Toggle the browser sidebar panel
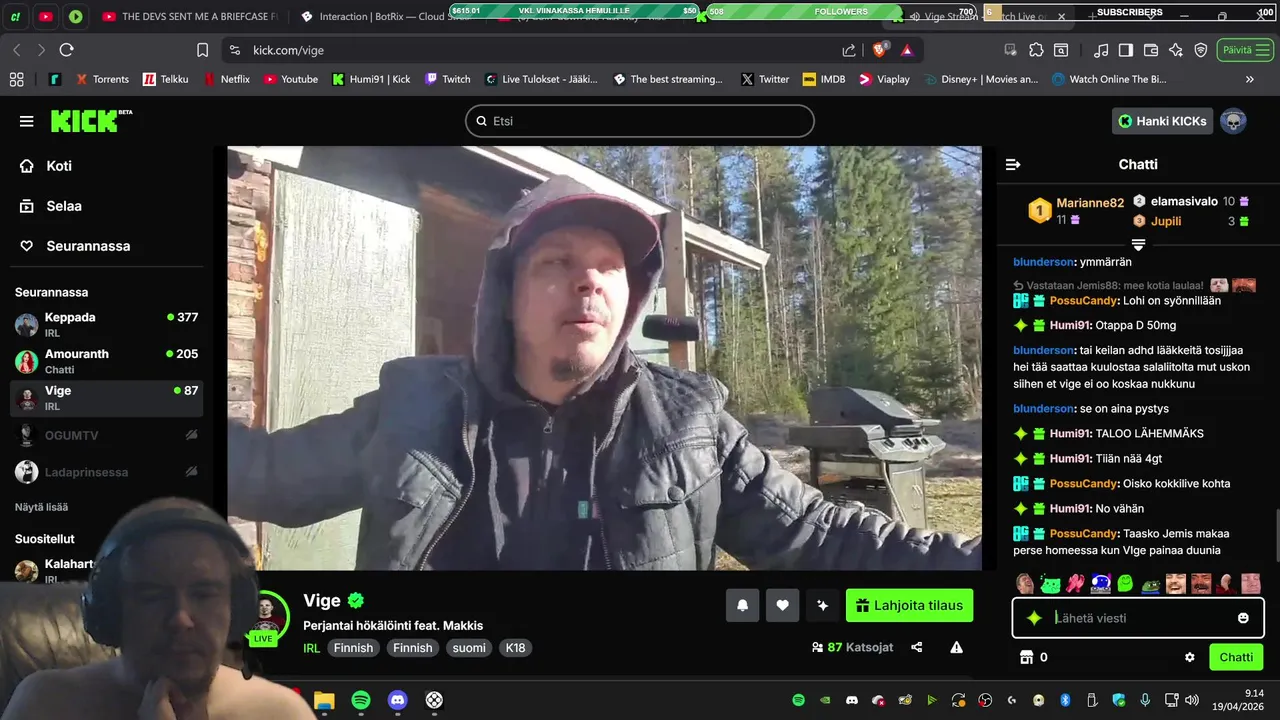 [x=1125, y=50]
